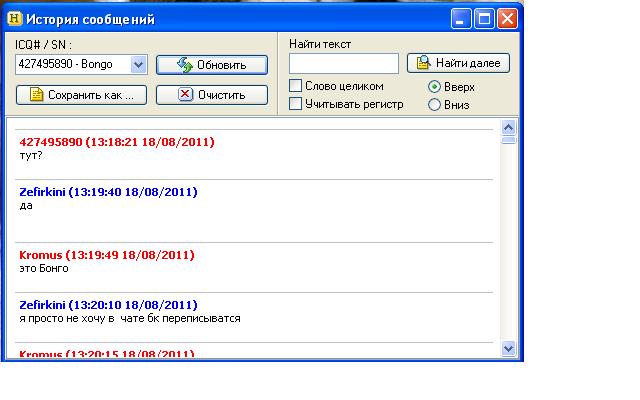
Task: Select the Вверх search direction
Action: pyautogui.click(x=434, y=87)
